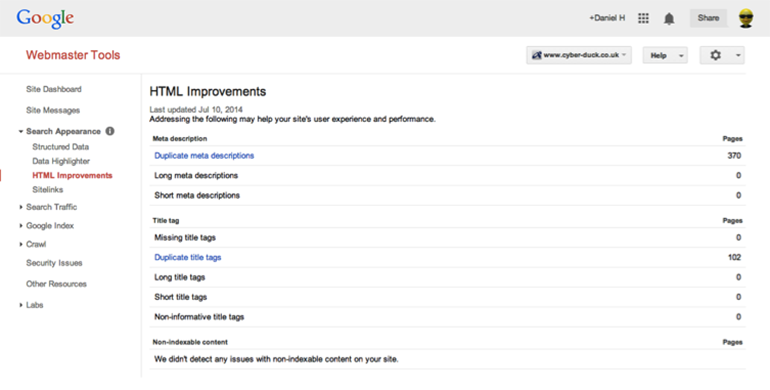Screen dimensions: 770x390
Task: Open the +Daniel H profile link
Action: click(x=607, y=18)
